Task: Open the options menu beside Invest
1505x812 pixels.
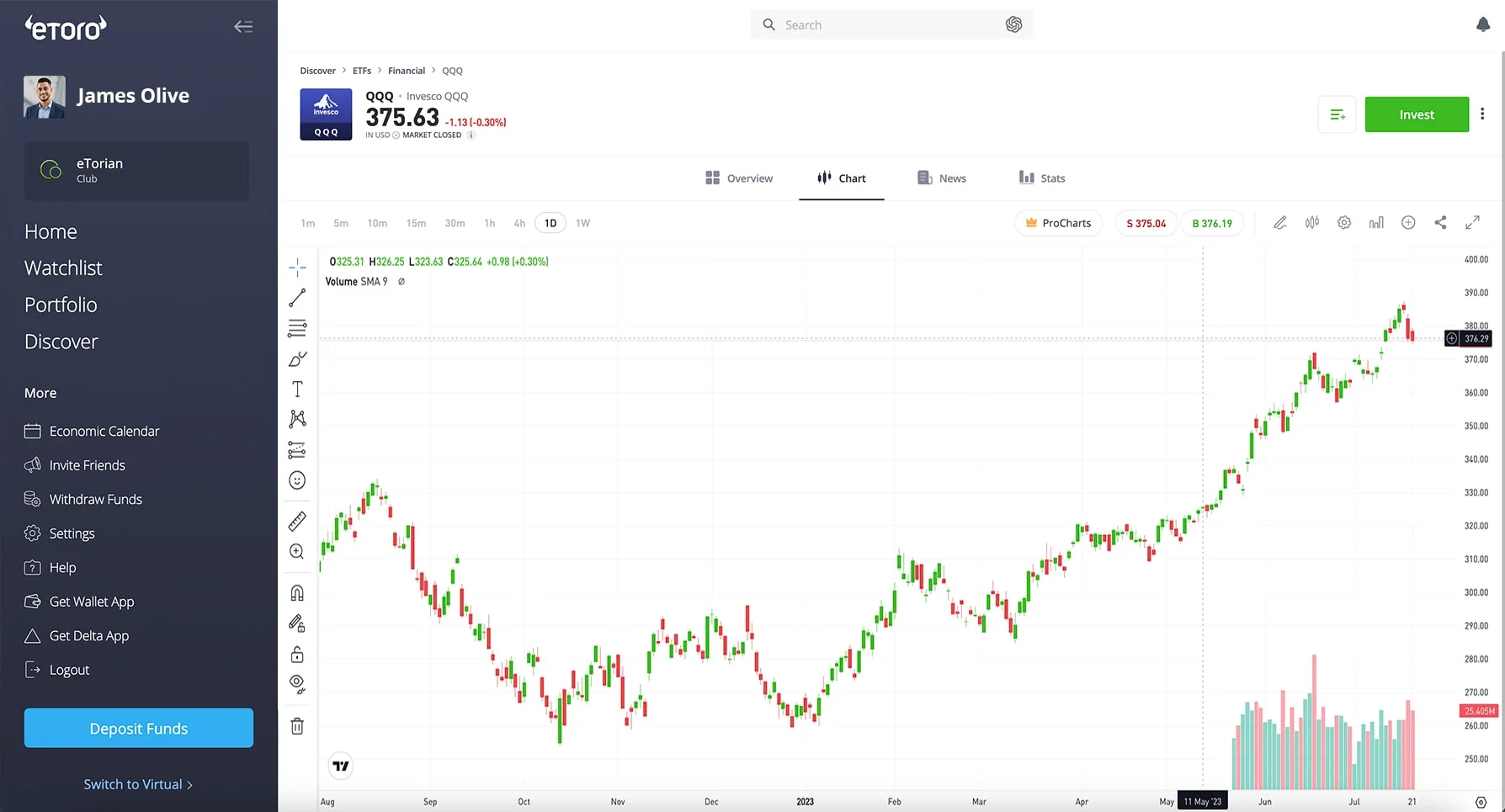Action: pos(1483,114)
